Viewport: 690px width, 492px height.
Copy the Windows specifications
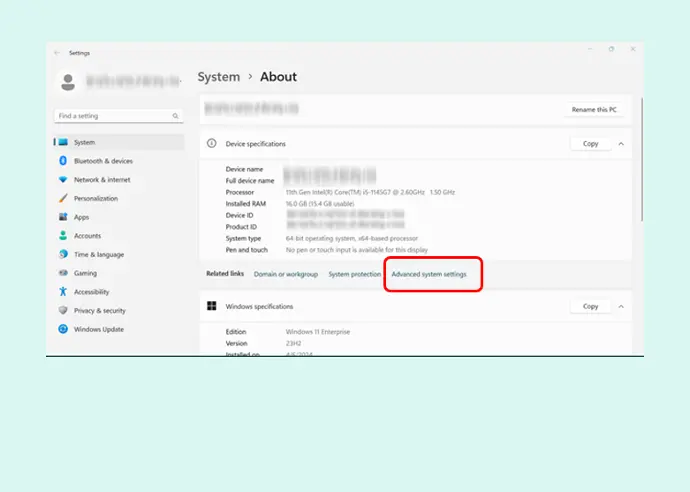tap(591, 306)
